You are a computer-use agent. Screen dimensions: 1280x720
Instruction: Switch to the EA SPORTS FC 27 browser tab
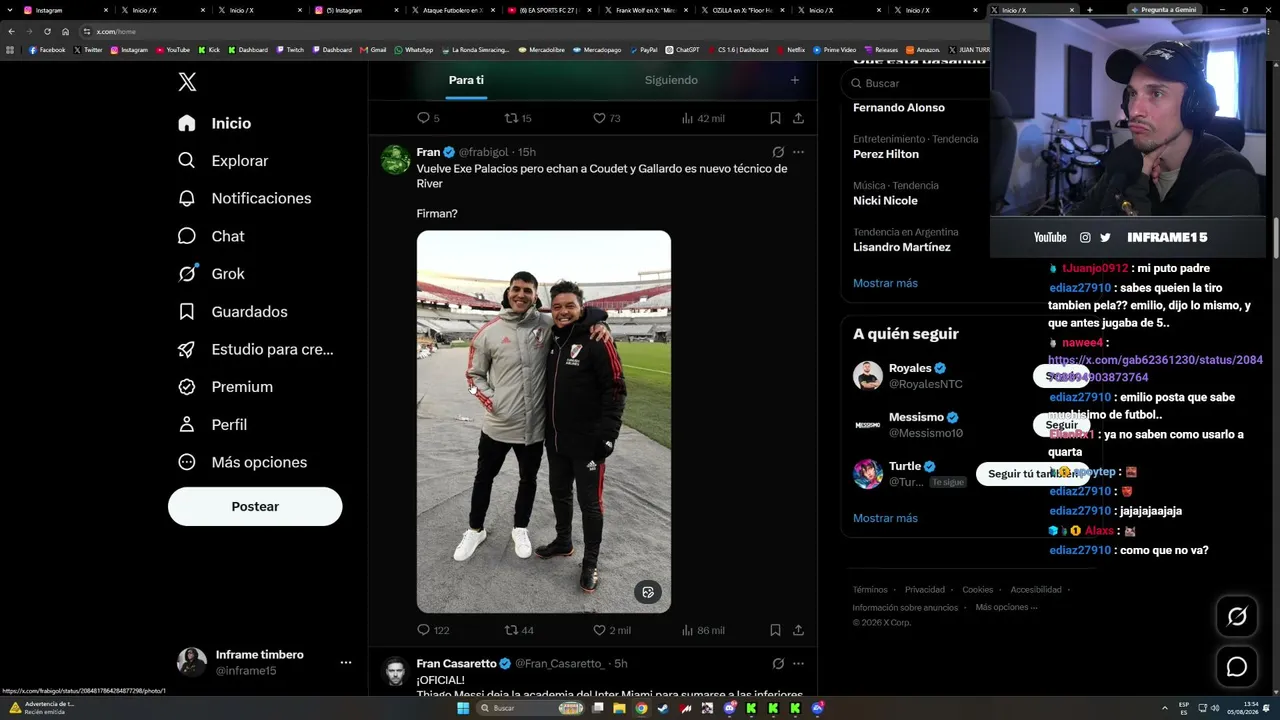click(x=549, y=10)
